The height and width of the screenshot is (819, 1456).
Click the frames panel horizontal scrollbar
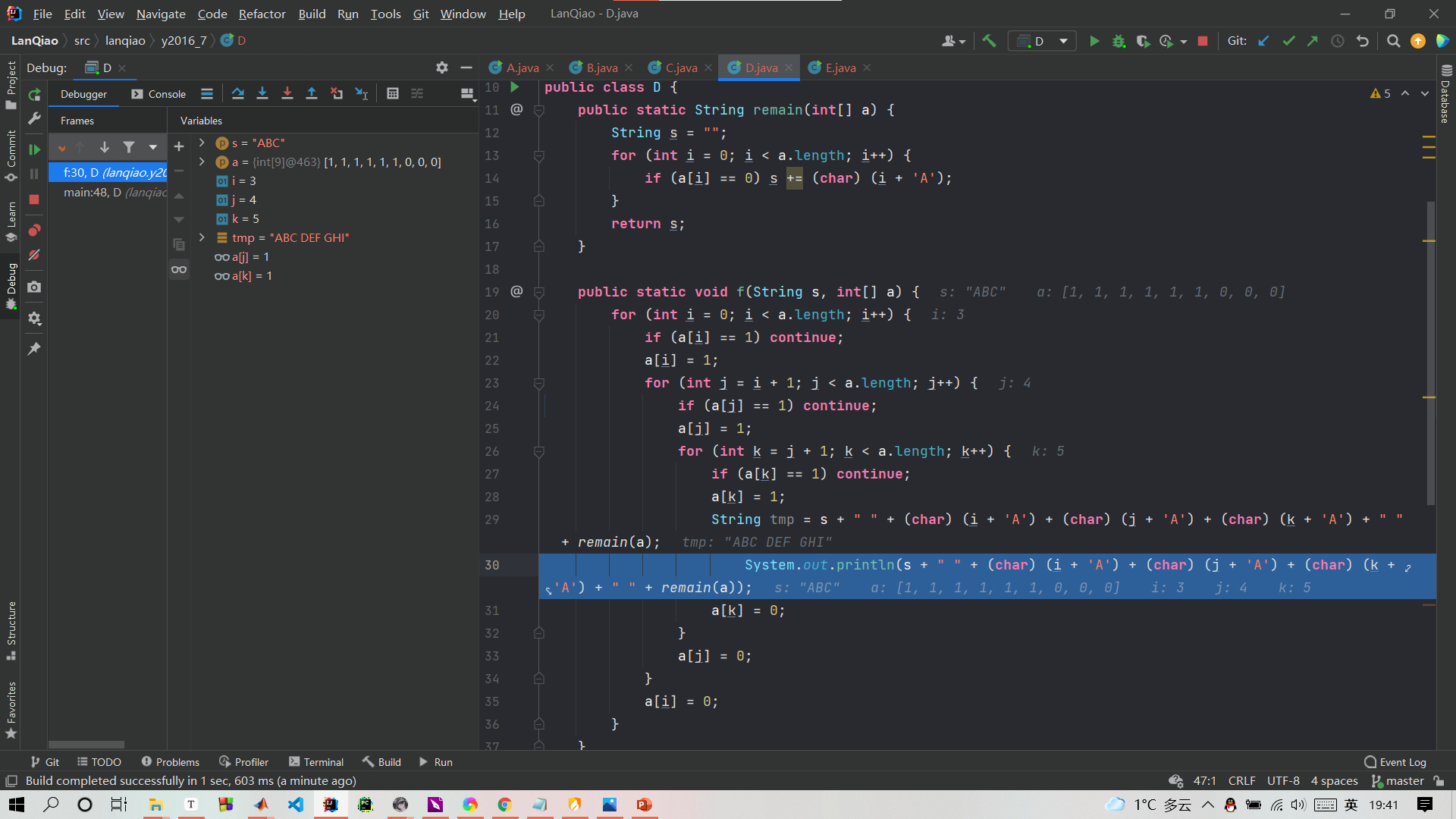click(86, 745)
